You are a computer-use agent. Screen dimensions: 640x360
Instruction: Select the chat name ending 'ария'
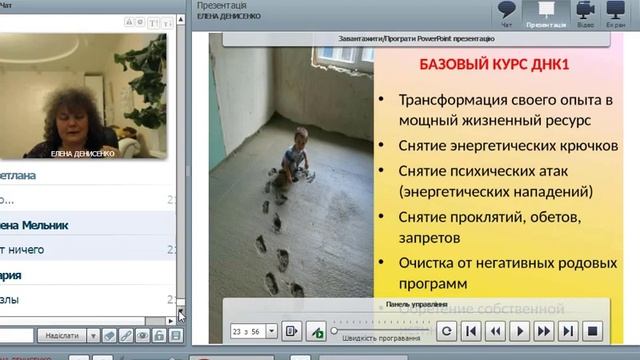[x=11, y=276]
